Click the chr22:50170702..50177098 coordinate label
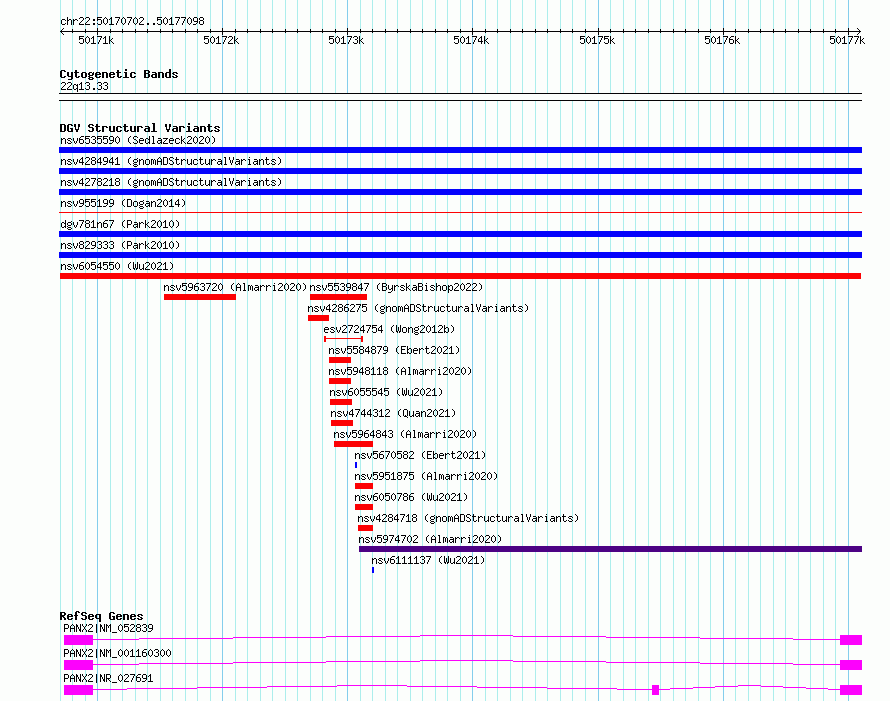Viewport: 890px width, 701px height. point(132,21)
